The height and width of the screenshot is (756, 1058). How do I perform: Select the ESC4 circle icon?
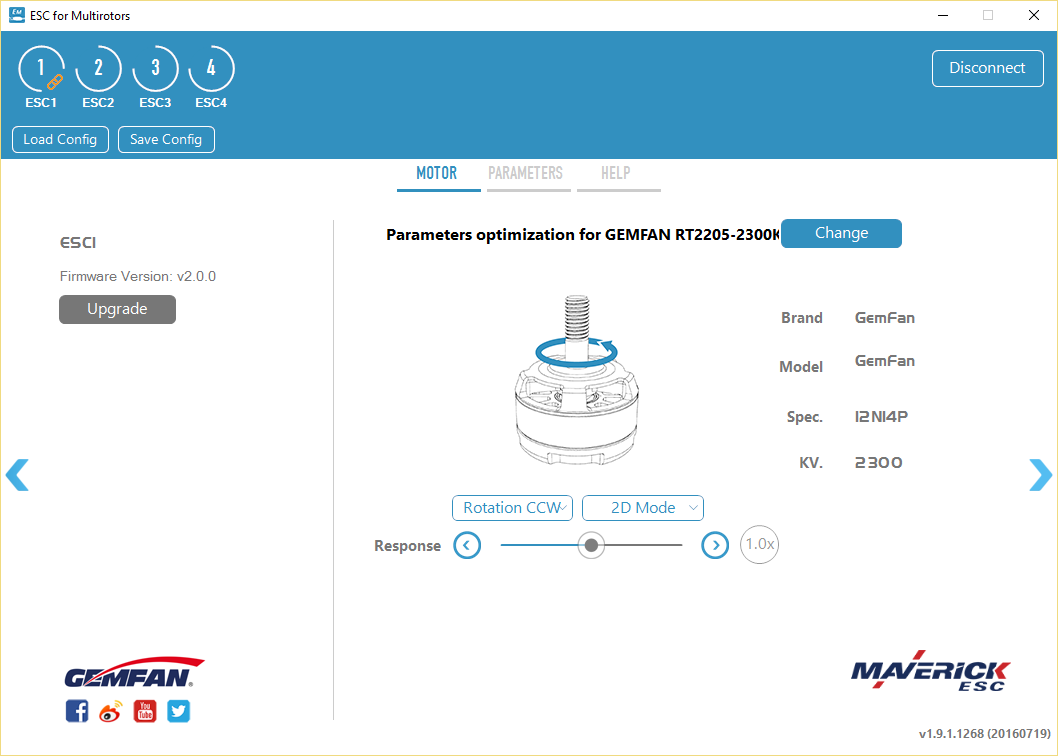[211, 68]
